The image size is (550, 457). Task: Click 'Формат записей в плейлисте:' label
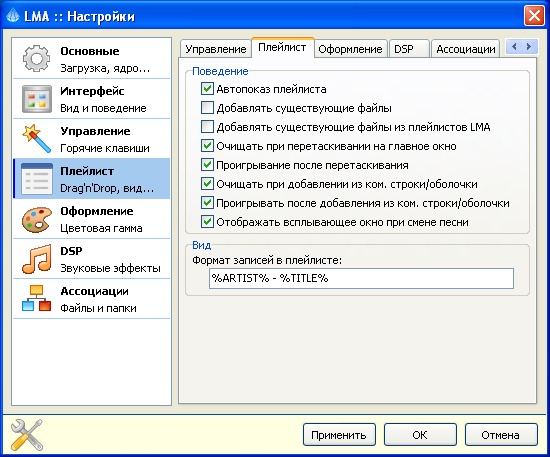(267, 260)
